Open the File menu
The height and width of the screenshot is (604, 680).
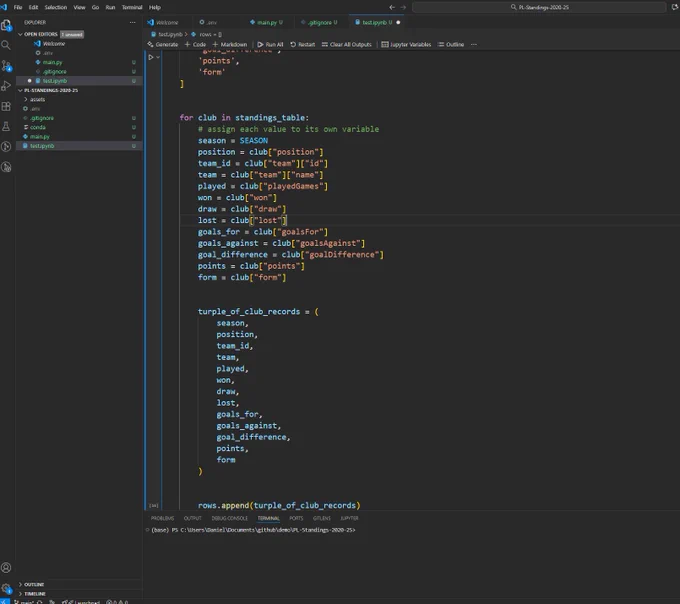tap(18, 7)
